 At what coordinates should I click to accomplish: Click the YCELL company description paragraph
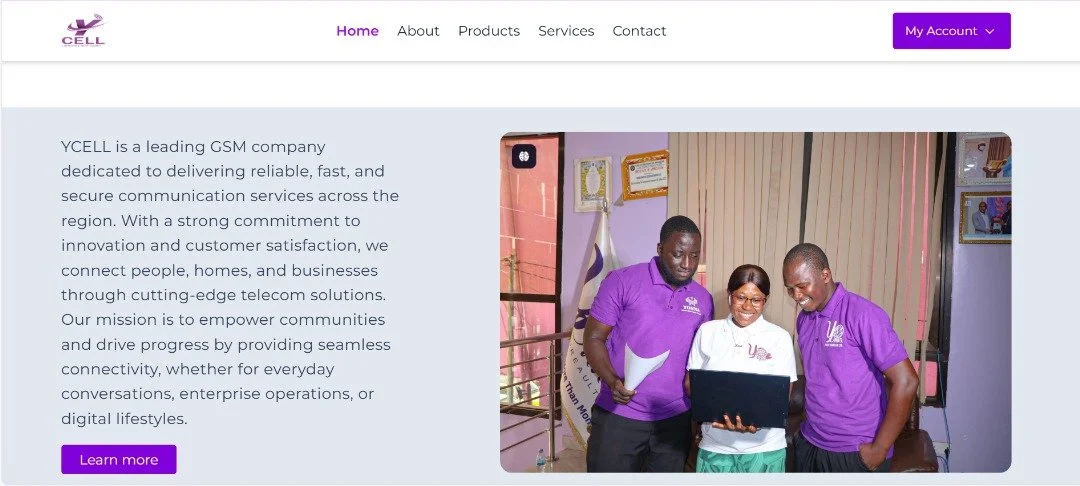pyautogui.click(x=230, y=282)
